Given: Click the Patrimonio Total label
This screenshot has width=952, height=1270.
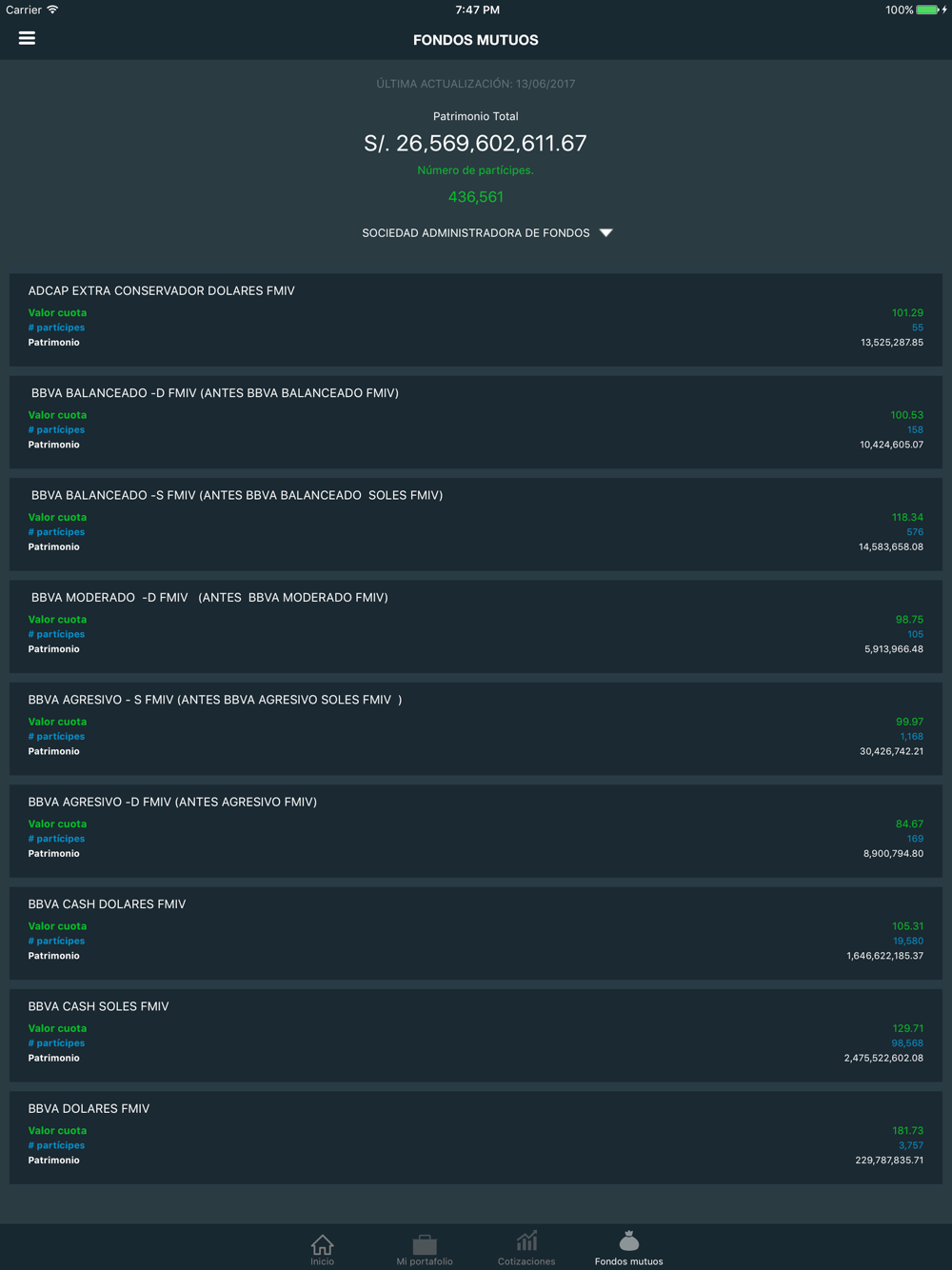Looking at the screenshot, I should pos(476,116).
